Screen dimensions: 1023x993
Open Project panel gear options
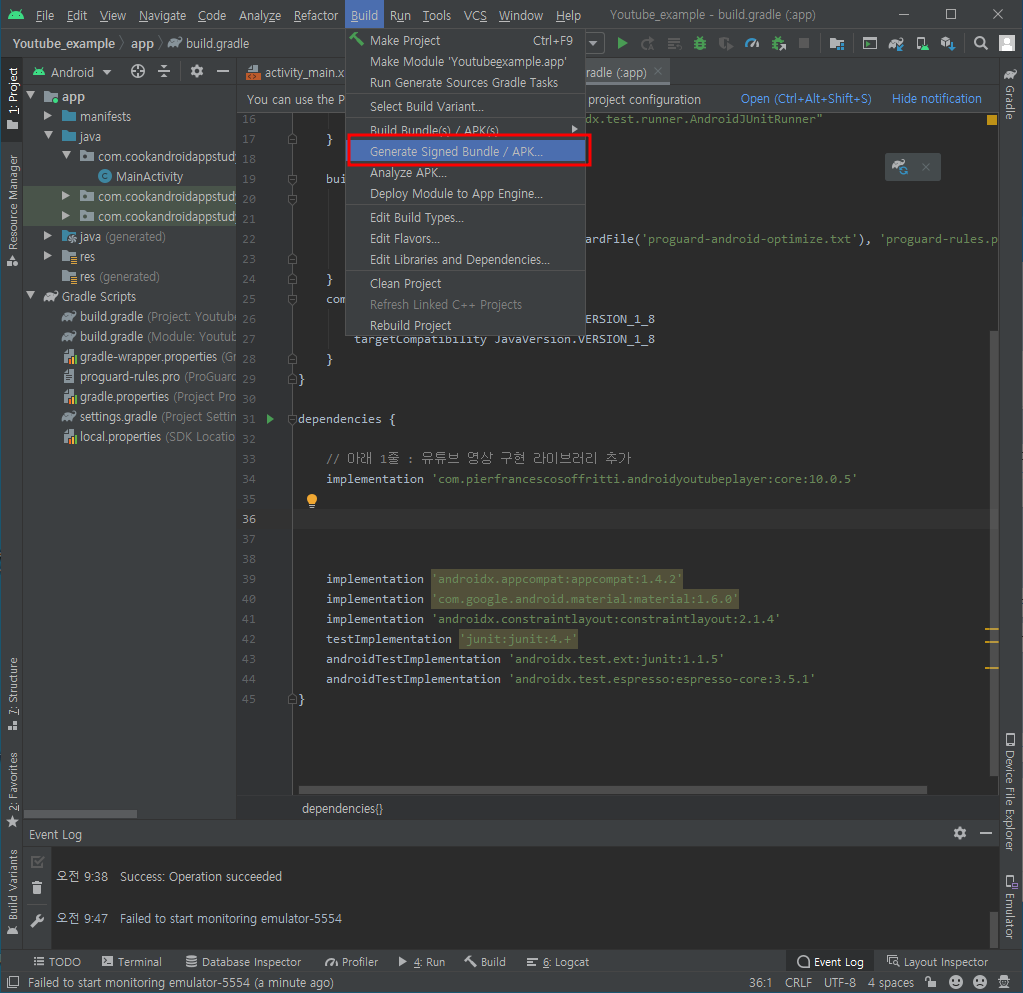pyautogui.click(x=196, y=72)
